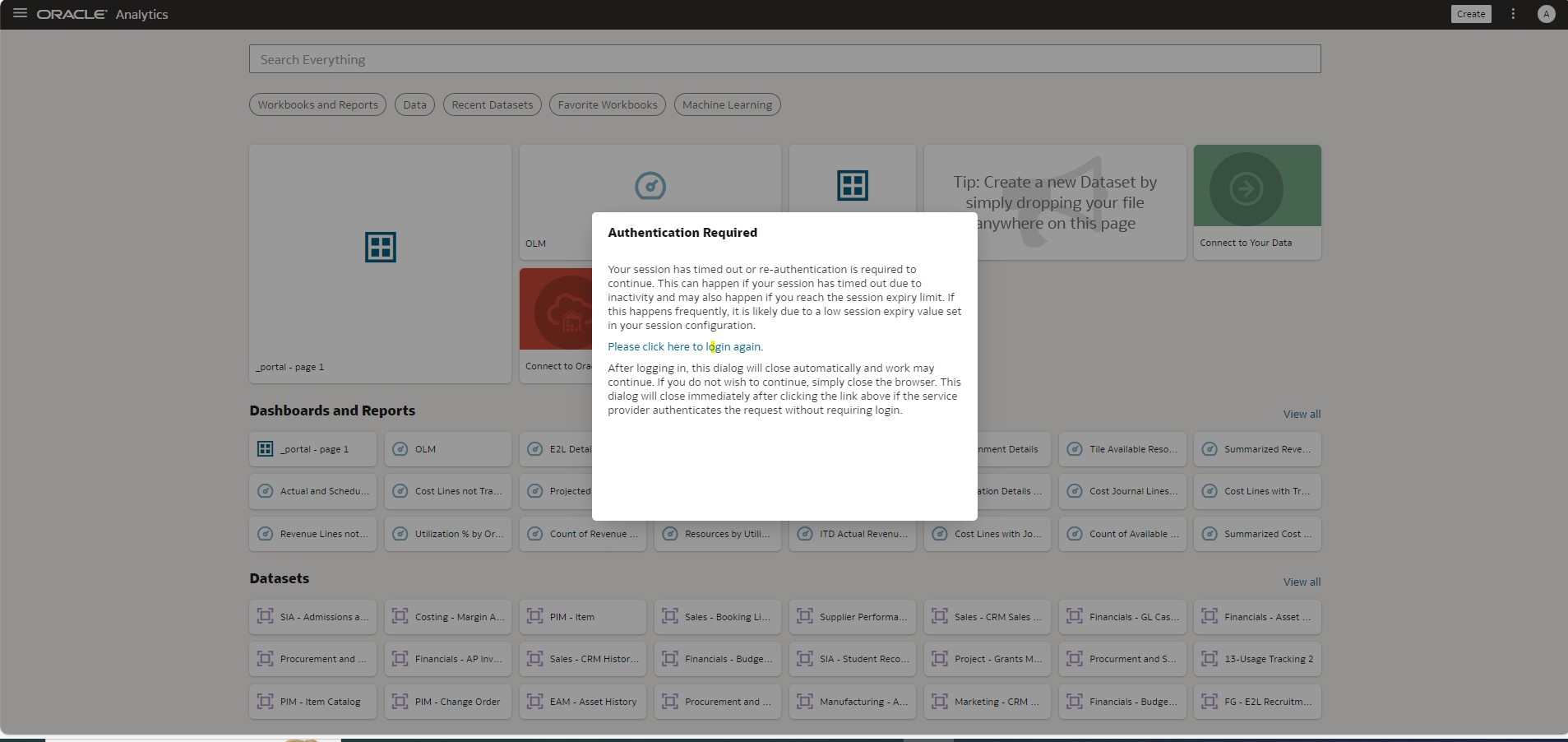Open Resources by Utili... report icon
The image size is (1568, 742).
tap(669, 534)
